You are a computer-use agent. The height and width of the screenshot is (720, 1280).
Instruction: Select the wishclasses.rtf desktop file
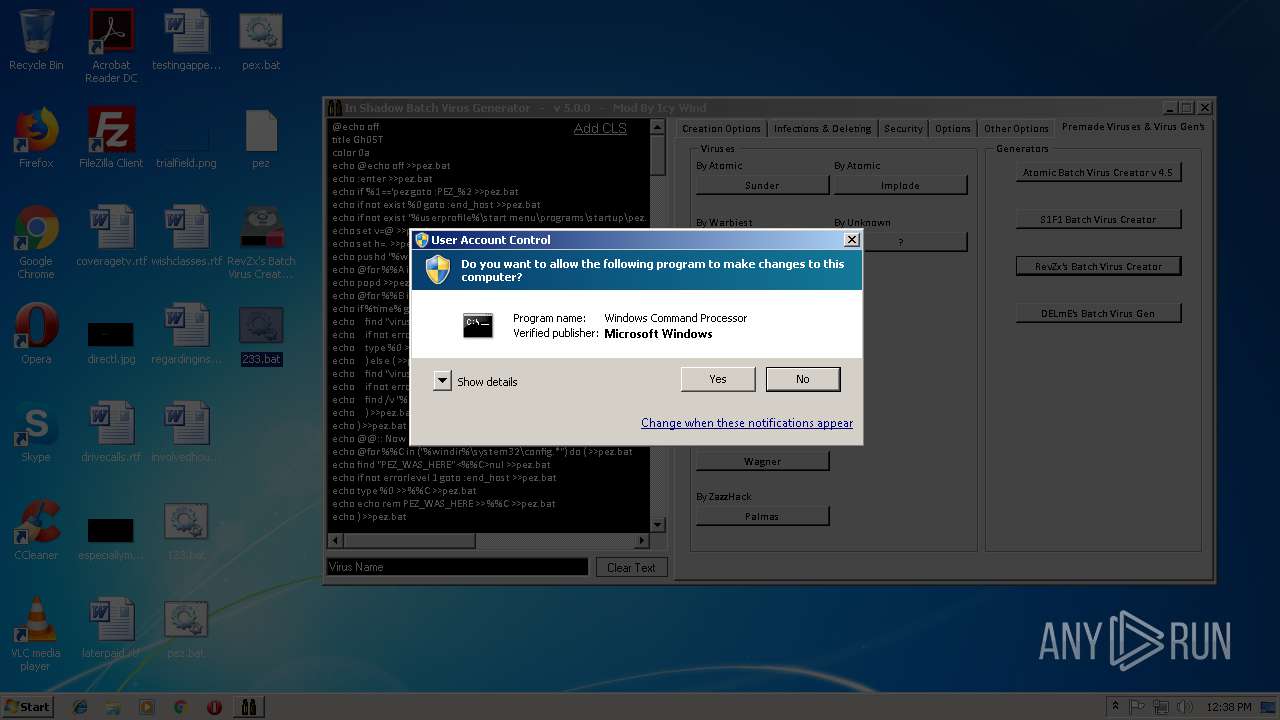[x=186, y=236]
